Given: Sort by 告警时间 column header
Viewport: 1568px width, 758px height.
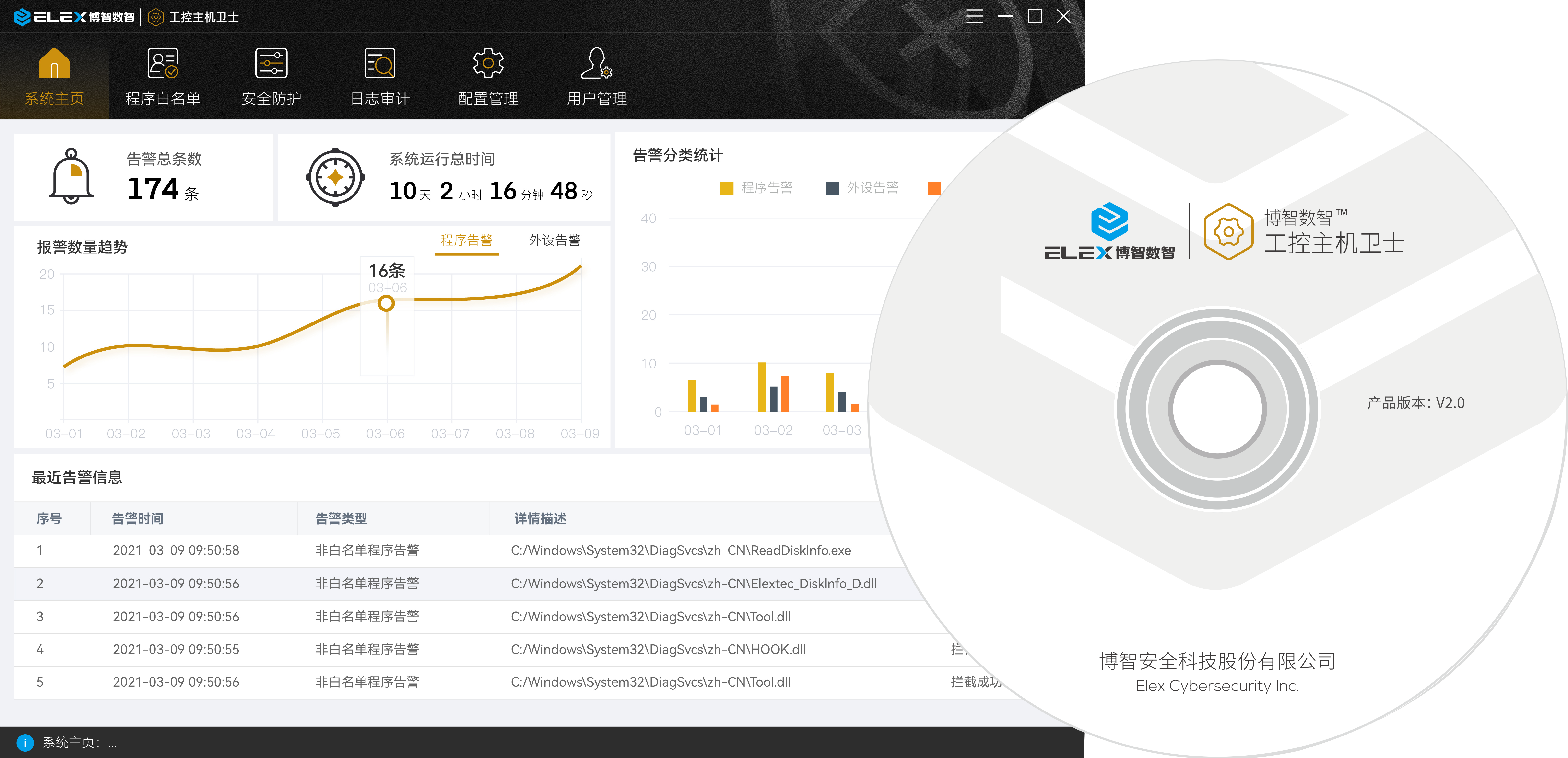Looking at the screenshot, I should (x=138, y=518).
